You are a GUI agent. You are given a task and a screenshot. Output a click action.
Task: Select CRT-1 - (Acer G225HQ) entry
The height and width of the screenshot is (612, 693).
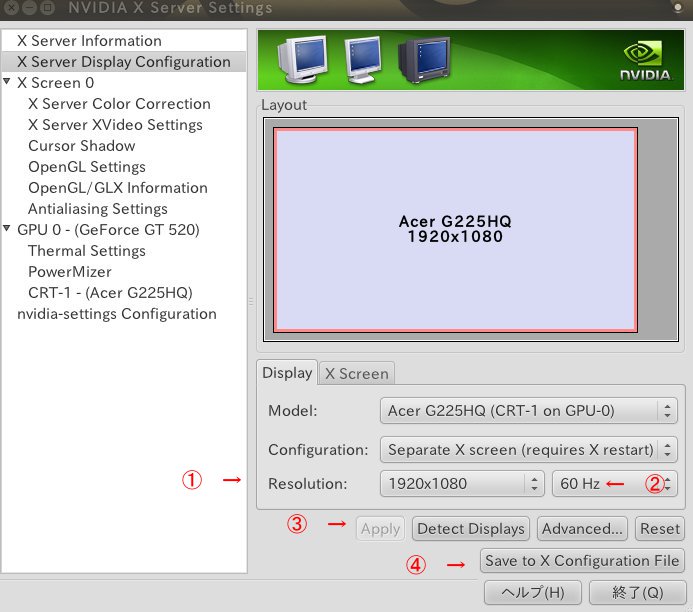(110, 293)
